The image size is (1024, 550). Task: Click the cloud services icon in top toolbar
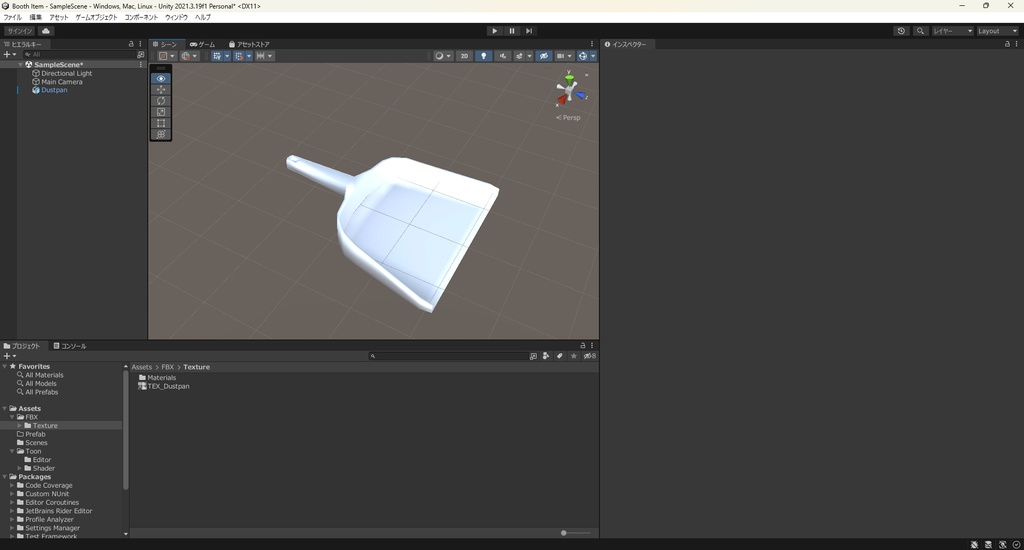46,31
